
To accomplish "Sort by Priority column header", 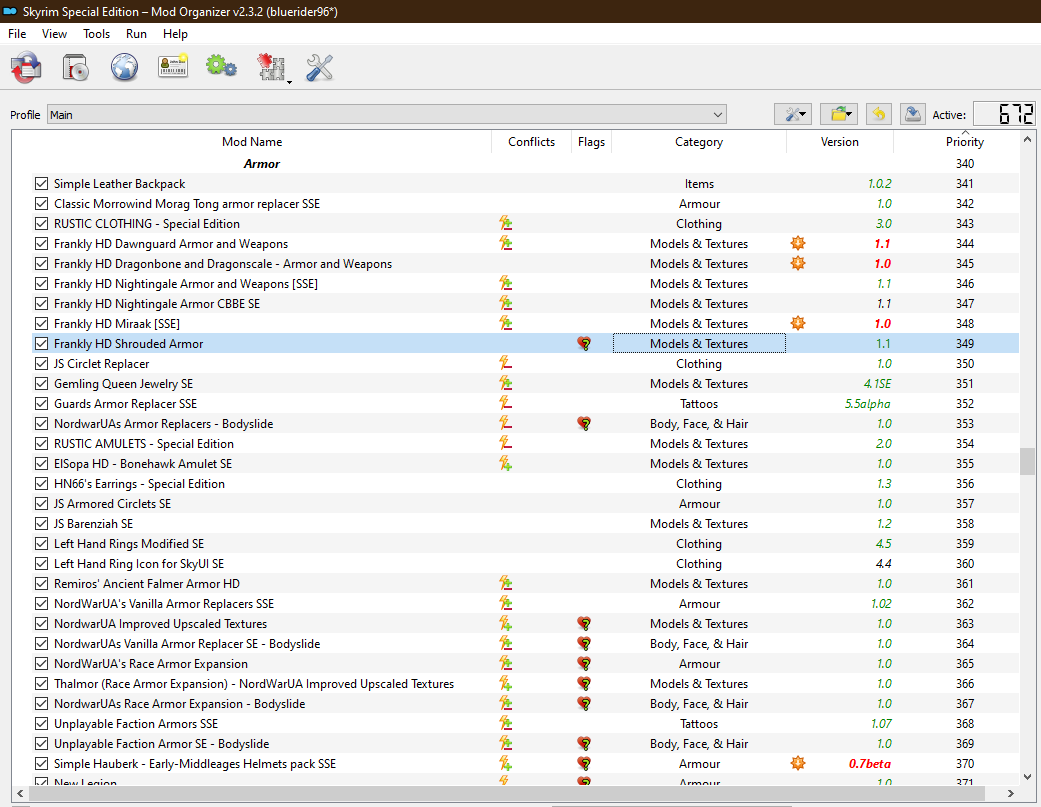I will pyautogui.click(x=965, y=142).
